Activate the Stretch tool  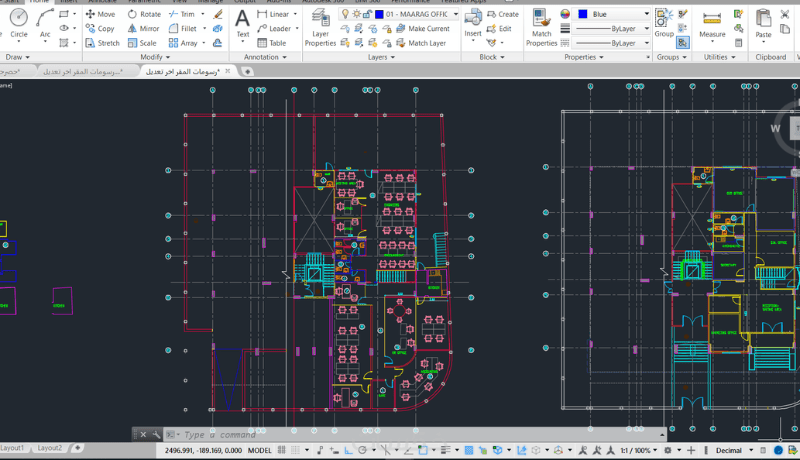coord(103,43)
